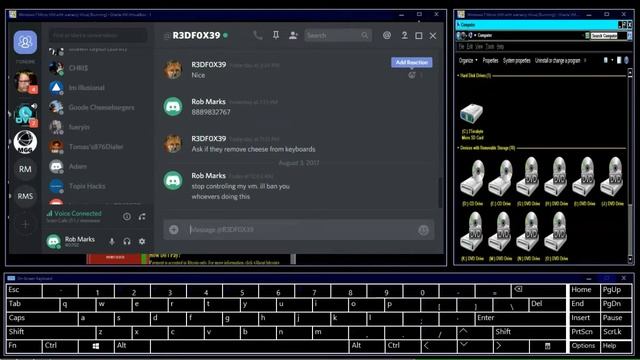
Task: Open Adam direct message
Action: pyautogui.click(x=97, y=167)
